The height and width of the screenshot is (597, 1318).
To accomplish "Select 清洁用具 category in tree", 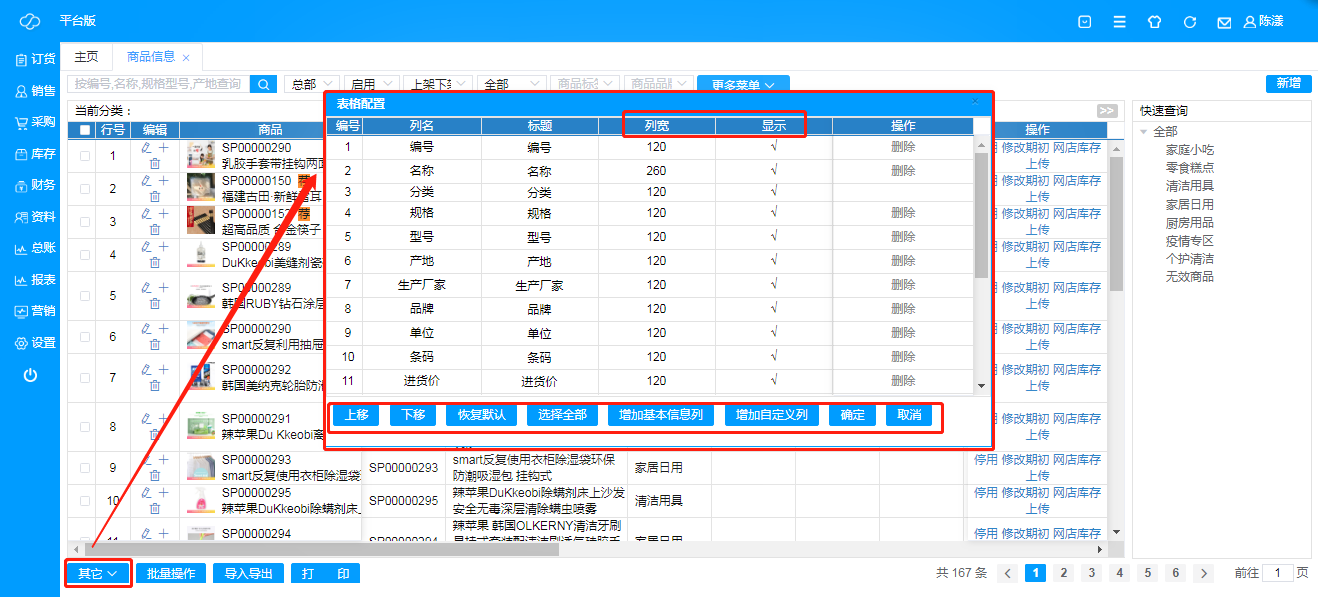I will (1190, 186).
